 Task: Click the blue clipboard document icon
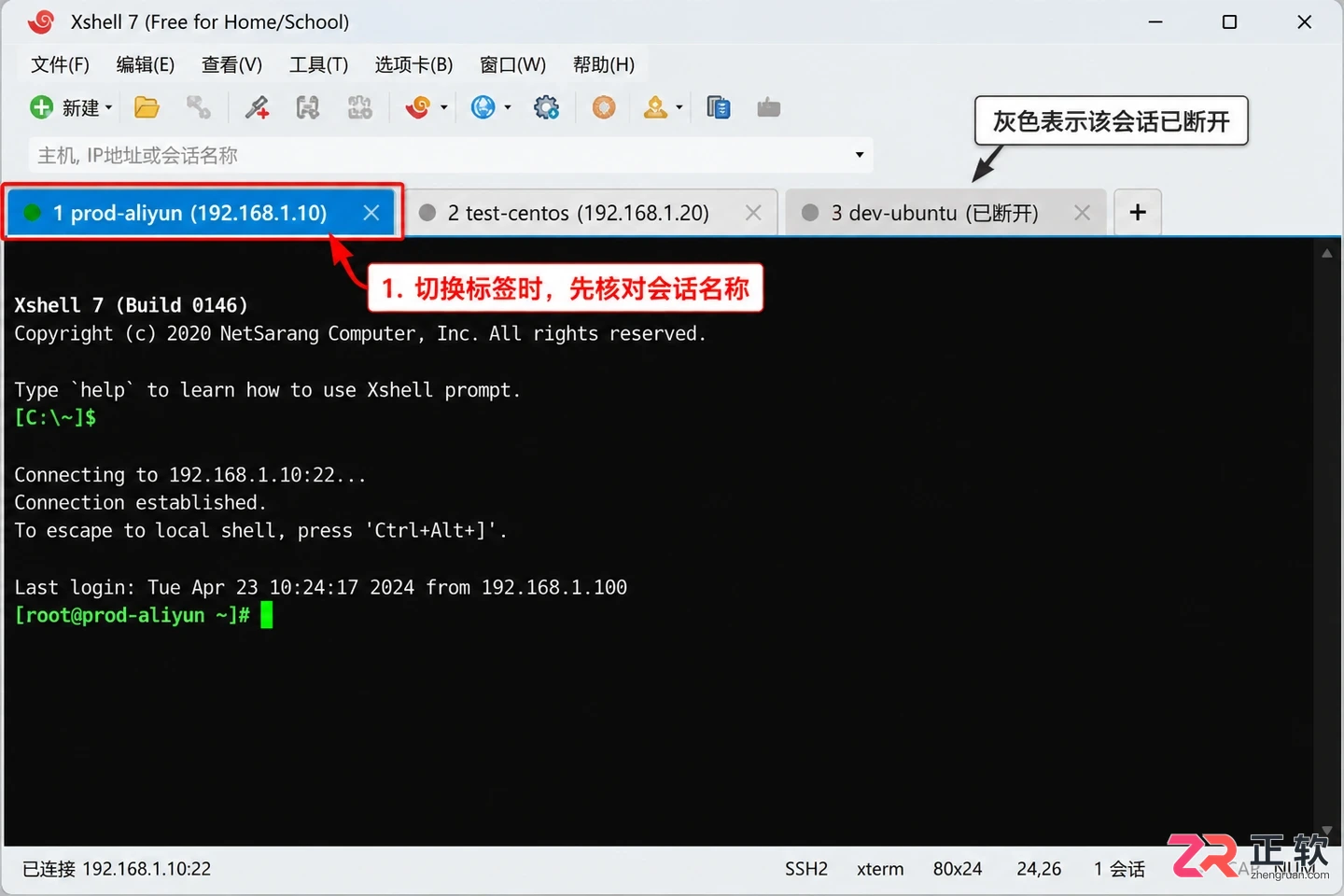click(x=719, y=108)
